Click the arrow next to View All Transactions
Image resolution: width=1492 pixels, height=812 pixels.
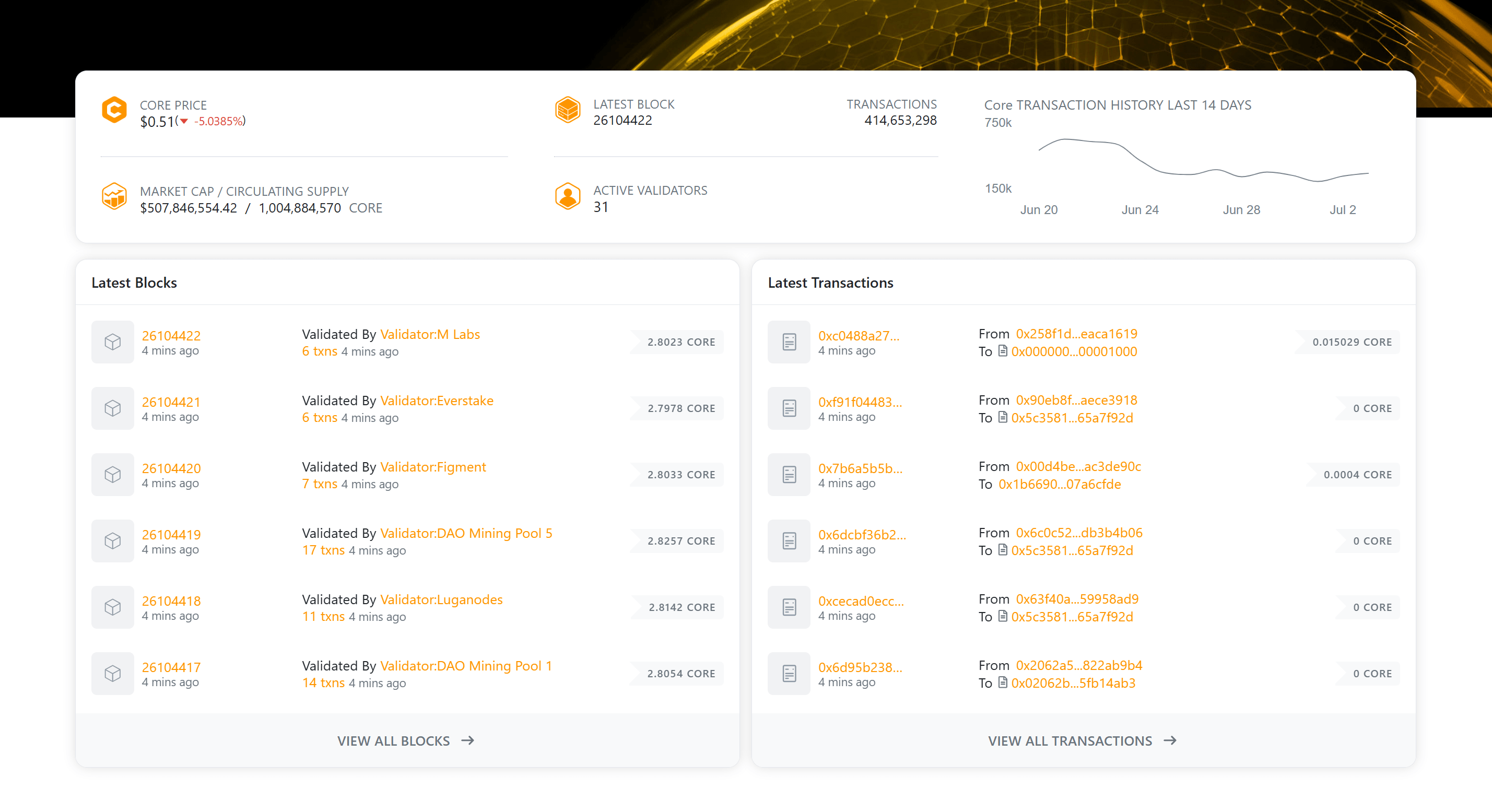coord(1170,740)
